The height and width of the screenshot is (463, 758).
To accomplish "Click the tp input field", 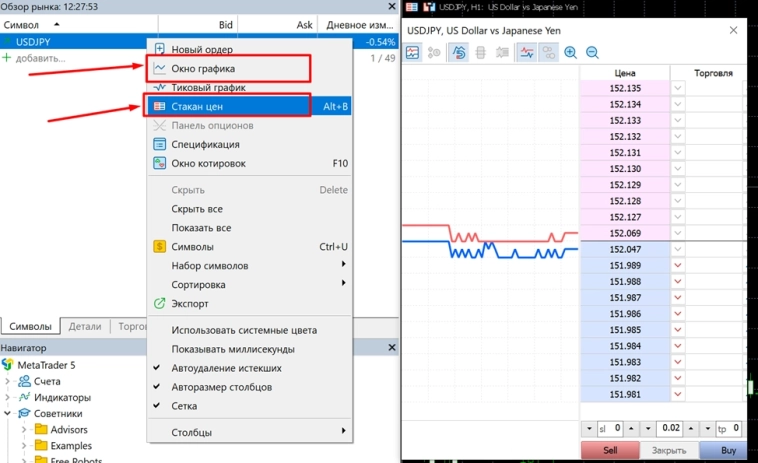I will [729, 428].
